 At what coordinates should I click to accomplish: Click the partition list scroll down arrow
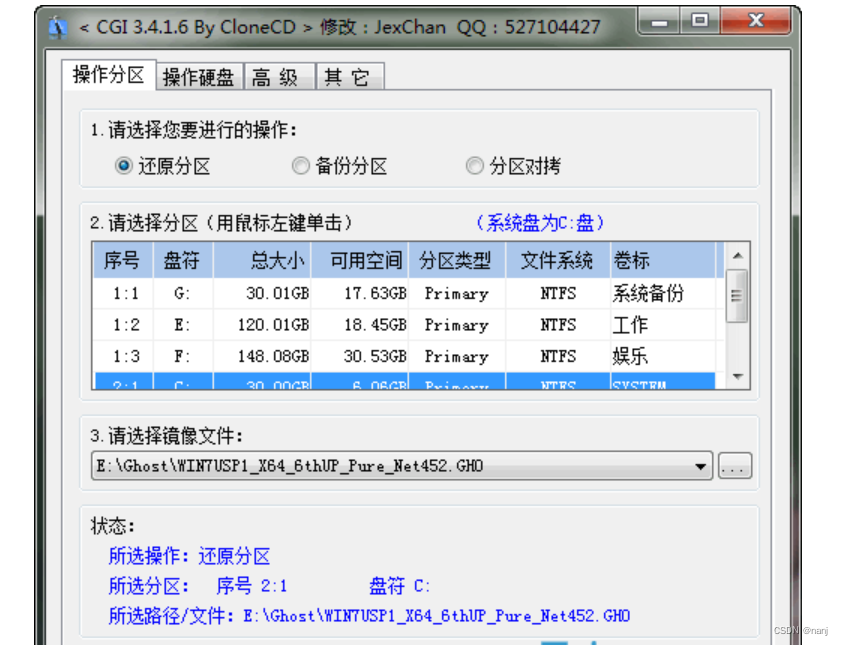tap(738, 376)
